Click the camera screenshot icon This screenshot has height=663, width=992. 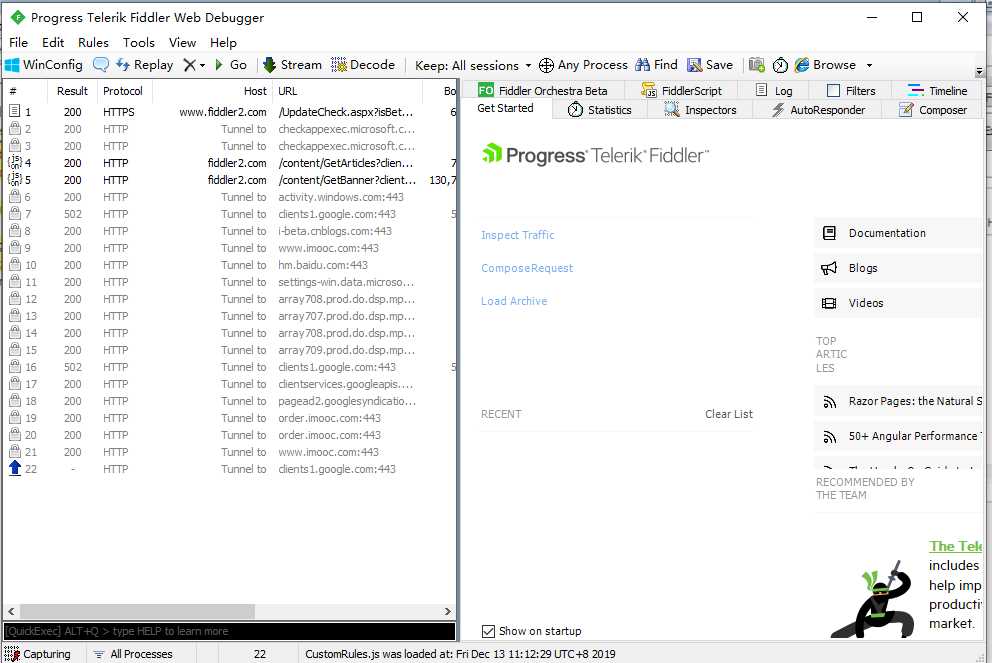757,65
